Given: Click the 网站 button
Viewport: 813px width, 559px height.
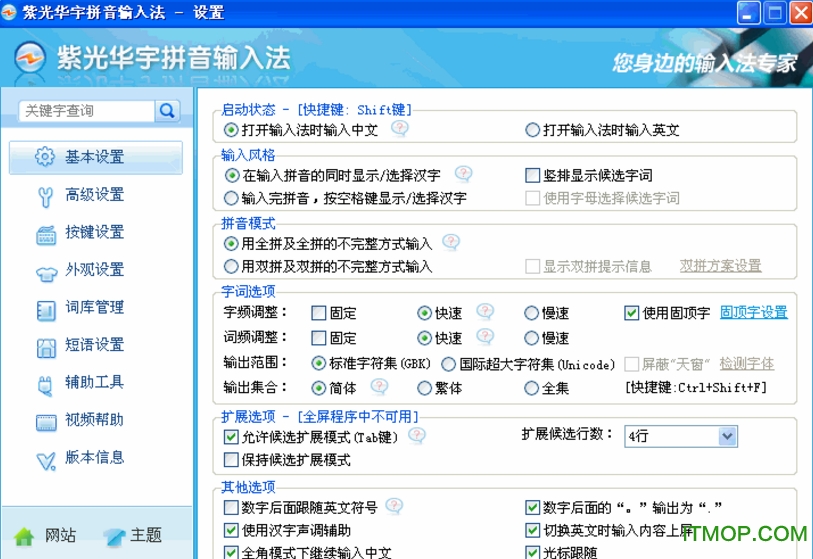Looking at the screenshot, I should [x=46, y=536].
